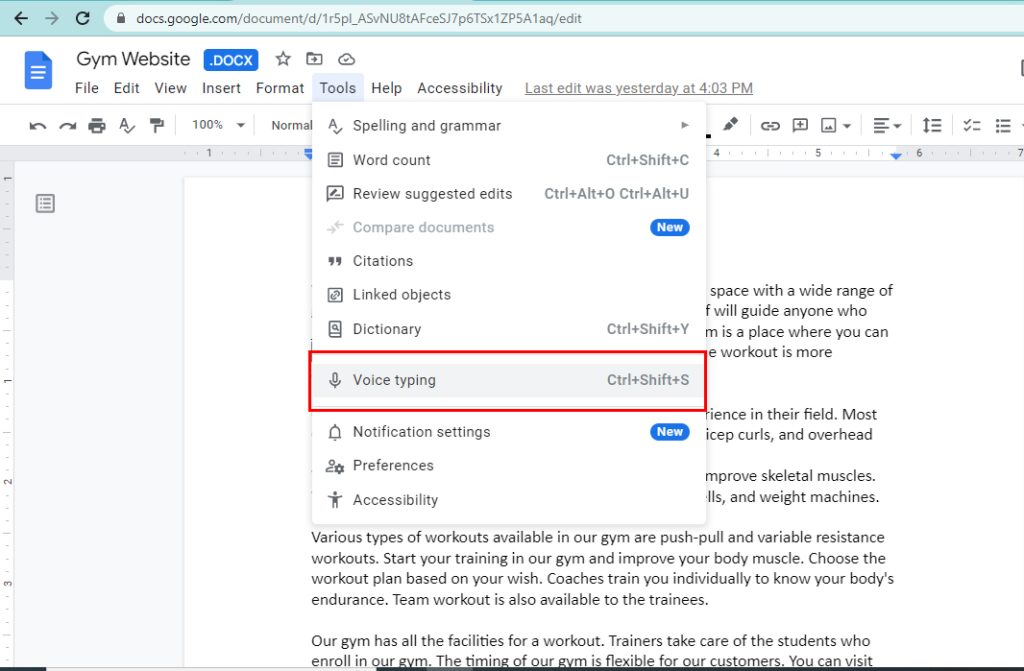Select the Paint format tool
The image size is (1024, 671).
156,125
